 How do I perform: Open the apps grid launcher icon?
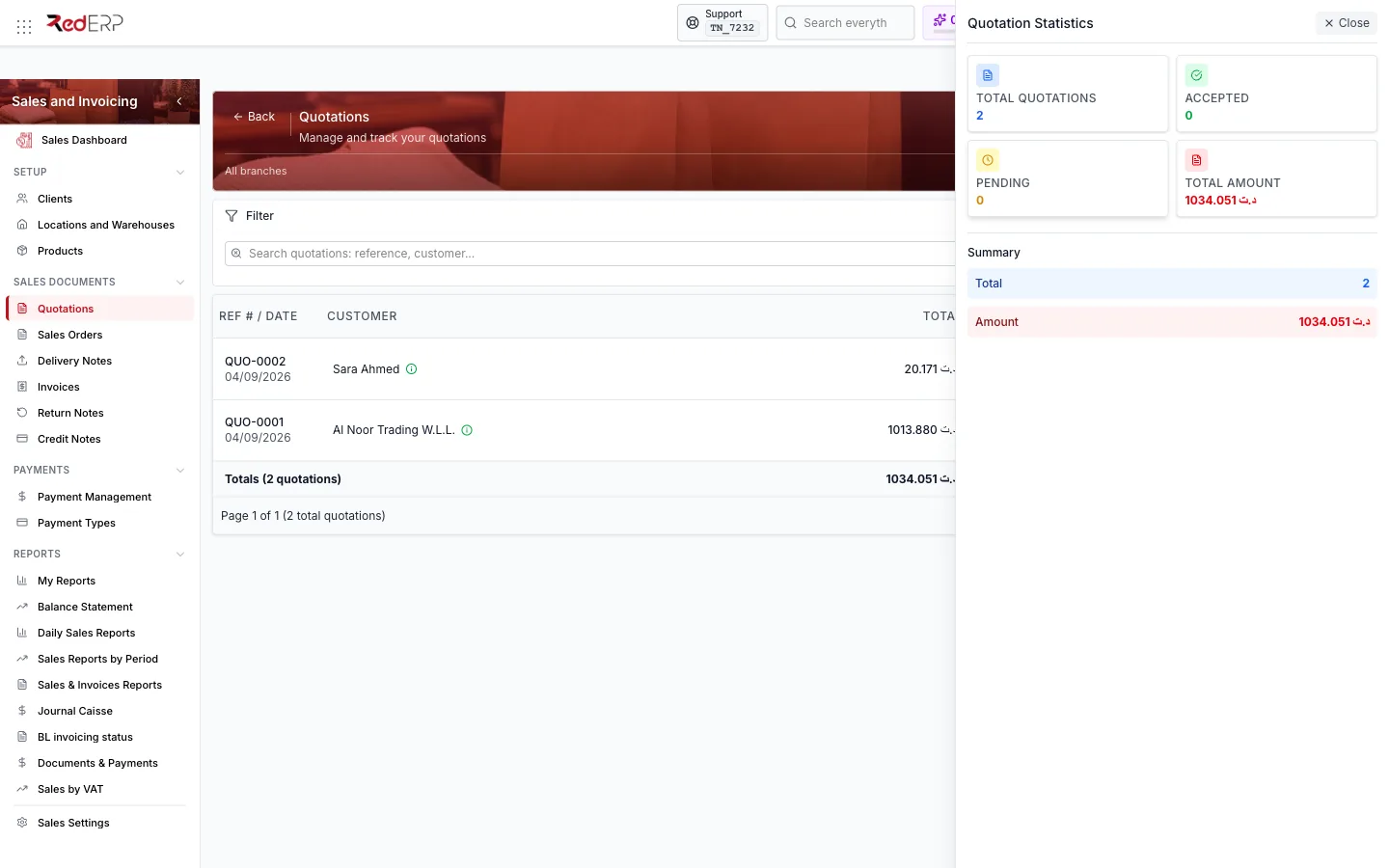coord(24,27)
